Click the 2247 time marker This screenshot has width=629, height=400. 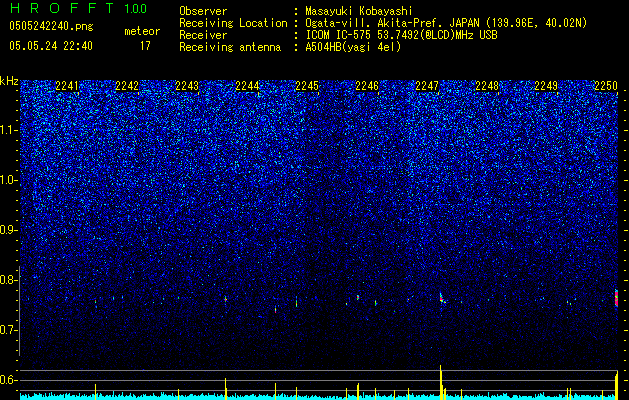(427, 85)
